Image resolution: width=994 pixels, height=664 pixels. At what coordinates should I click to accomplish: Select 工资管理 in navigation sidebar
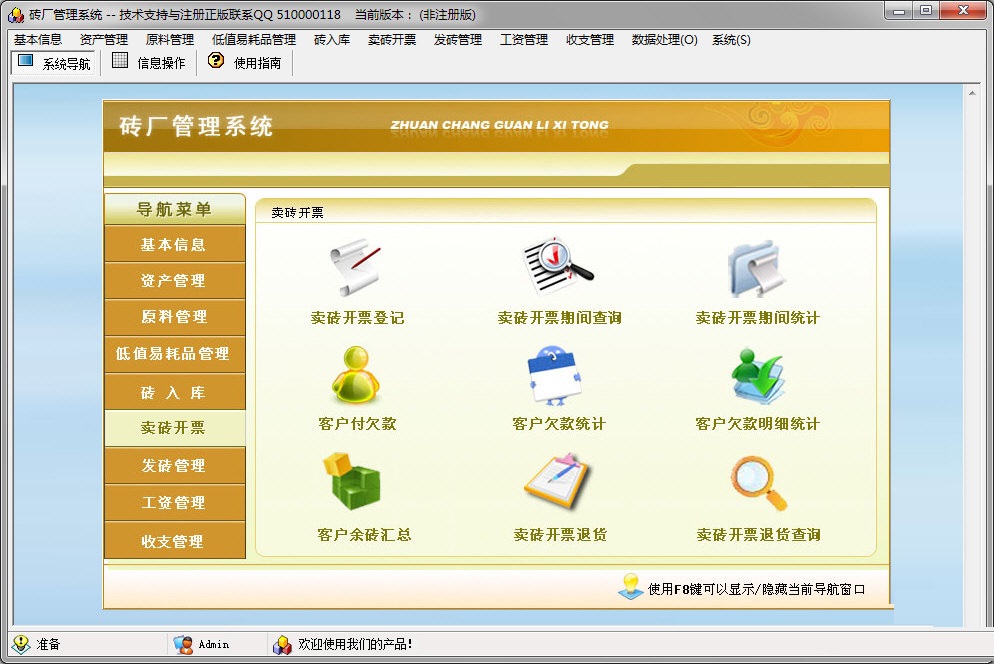(x=174, y=503)
